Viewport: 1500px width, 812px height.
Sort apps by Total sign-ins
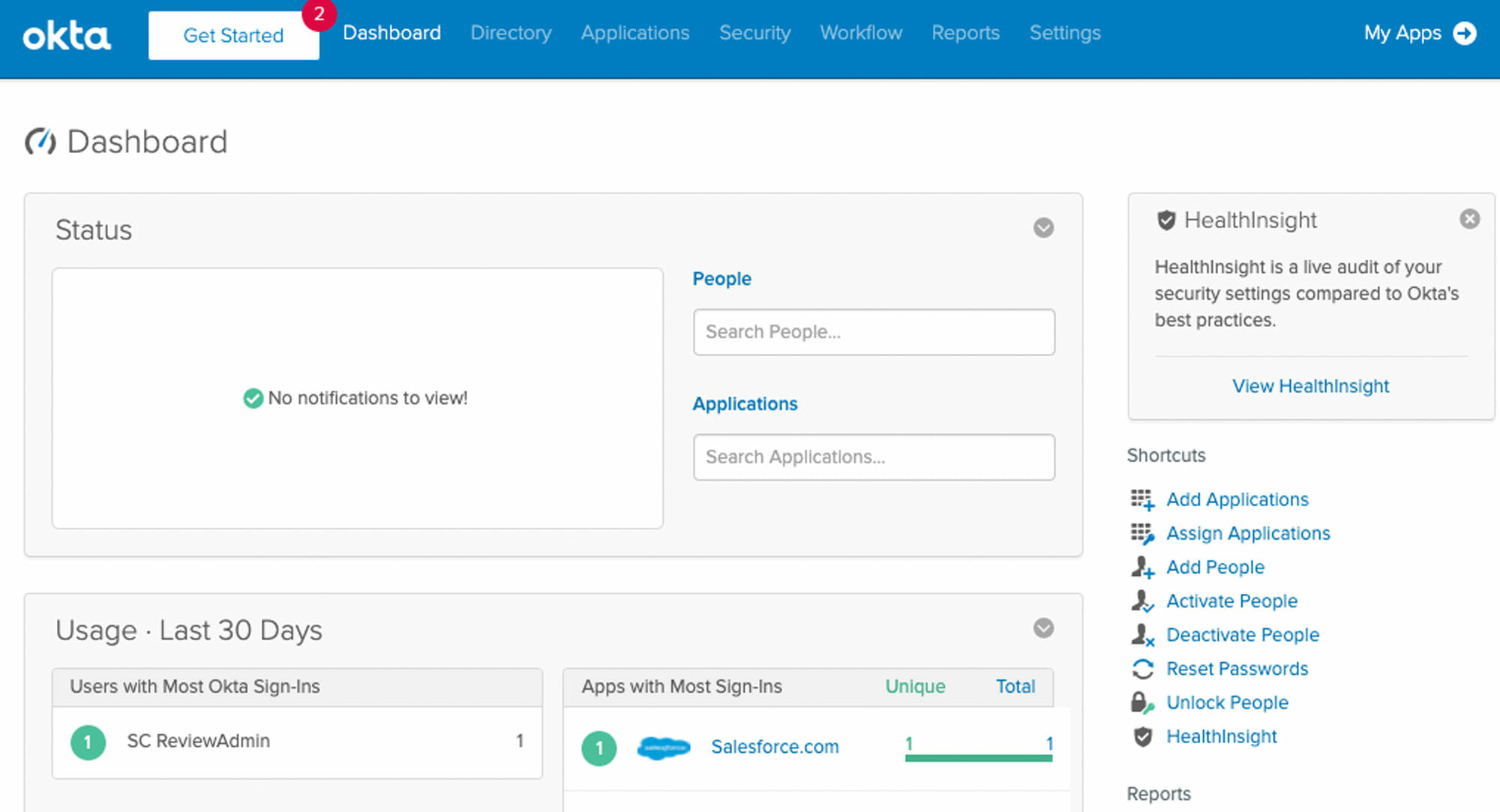(x=1015, y=686)
